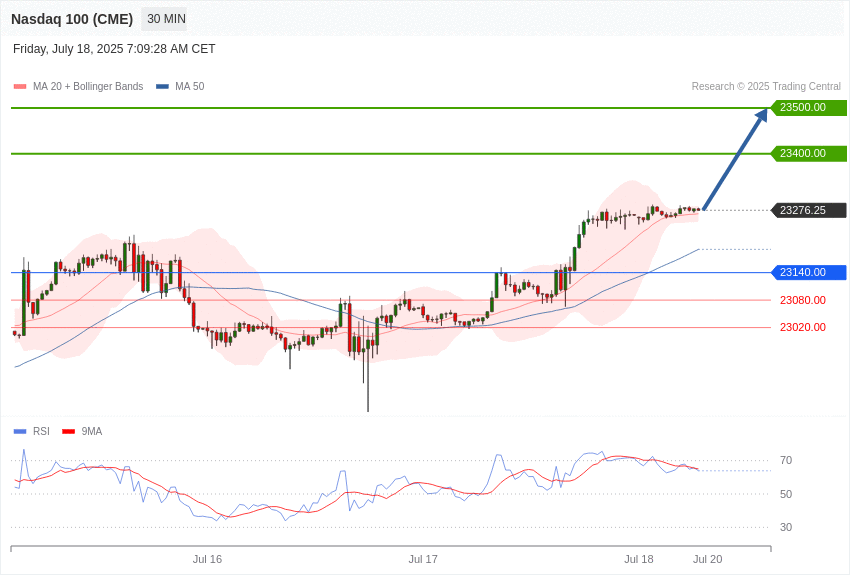This screenshot has width=850, height=576.
Task: Click the MA 20 + Bollinger Bands legend swatch
Action: tap(20, 87)
